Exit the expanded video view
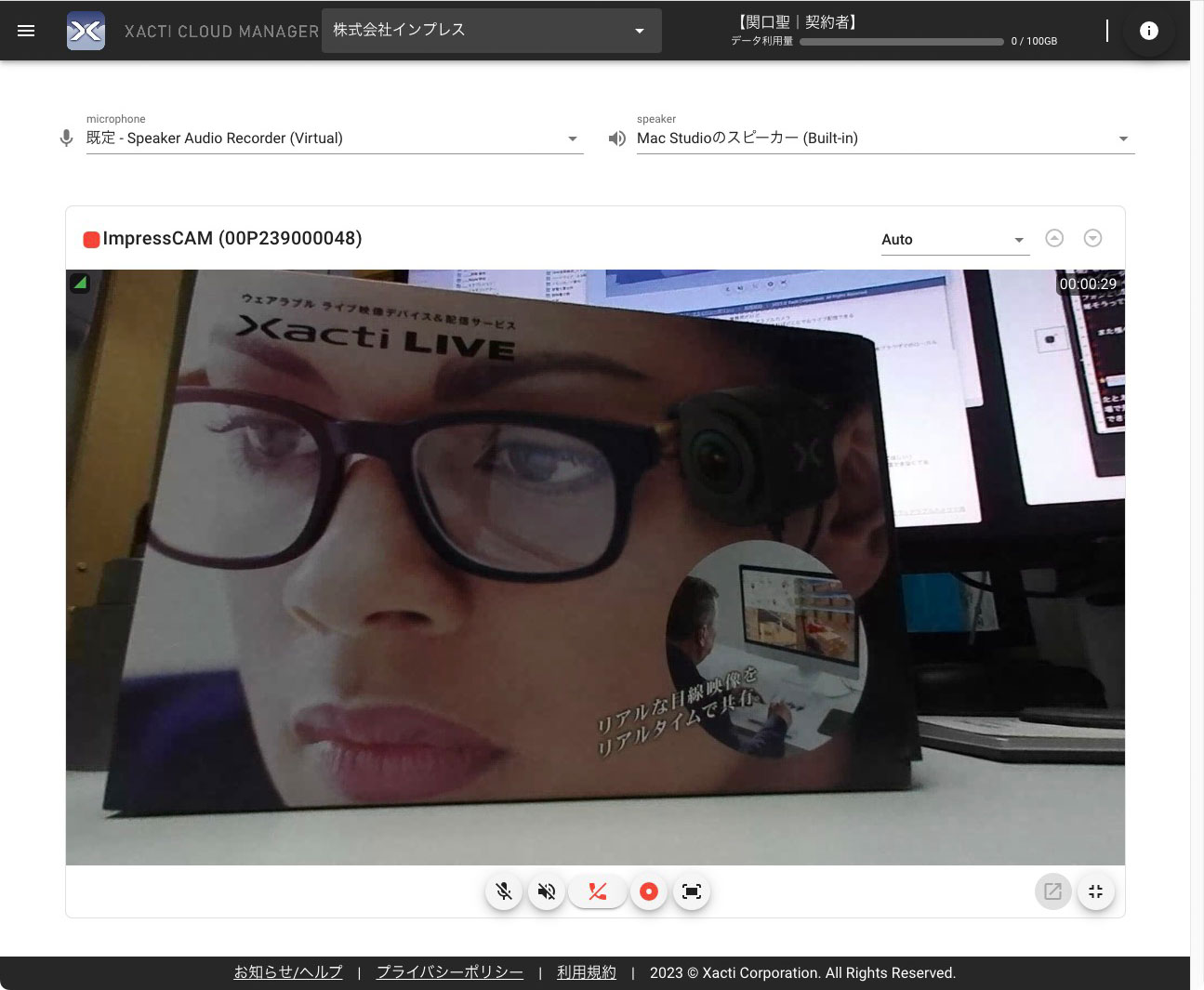Screen dimensions: 1204x990 pos(1096,891)
